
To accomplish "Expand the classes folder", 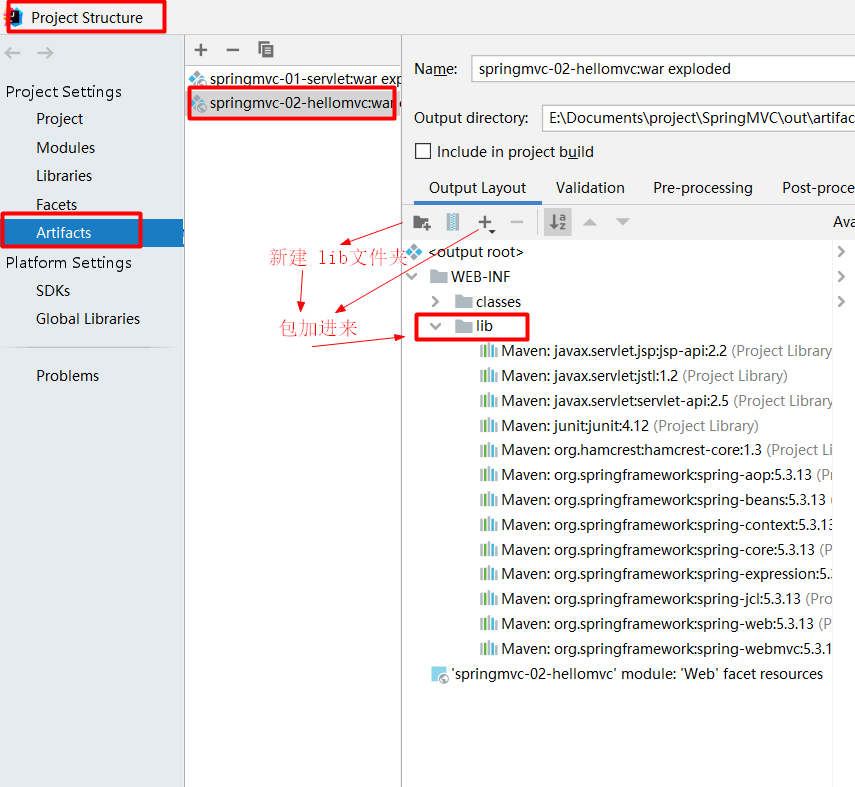I will [x=435, y=302].
